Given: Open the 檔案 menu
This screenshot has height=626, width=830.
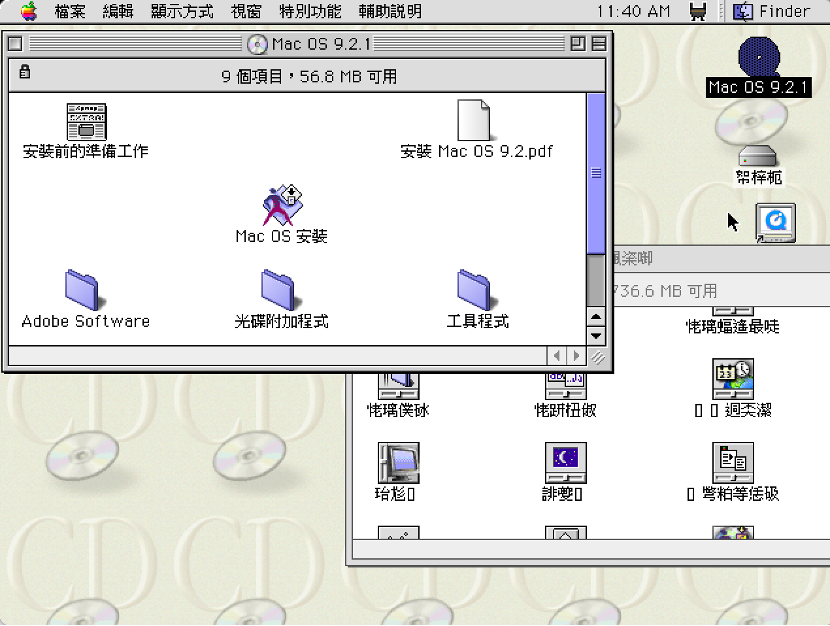Looking at the screenshot, I should (x=70, y=11).
